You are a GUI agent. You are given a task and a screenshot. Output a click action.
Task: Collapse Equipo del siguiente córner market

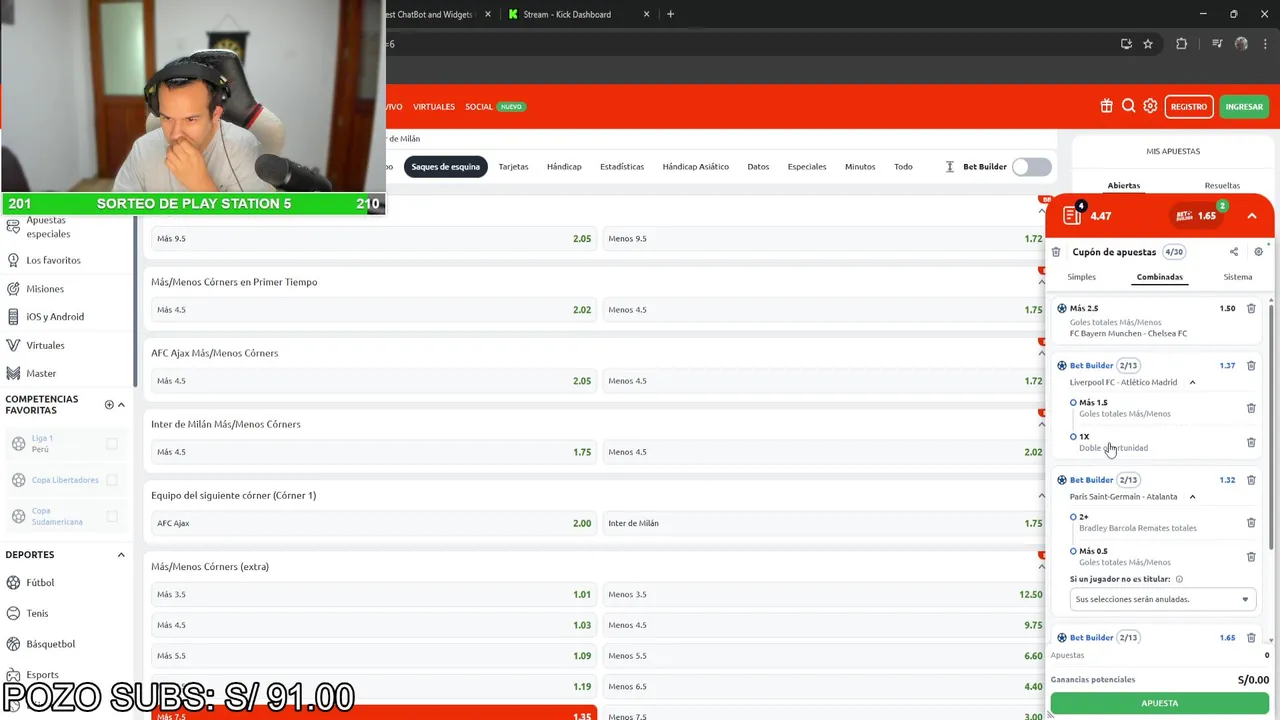tap(1041, 496)
